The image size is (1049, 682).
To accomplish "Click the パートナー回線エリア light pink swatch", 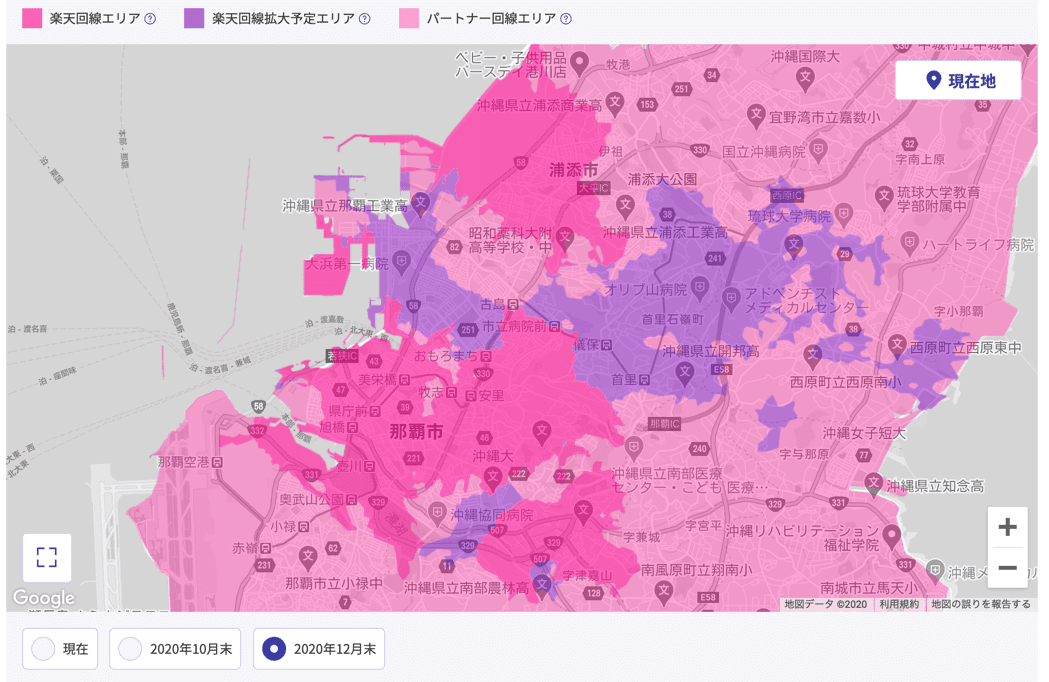I will [409, 18].
